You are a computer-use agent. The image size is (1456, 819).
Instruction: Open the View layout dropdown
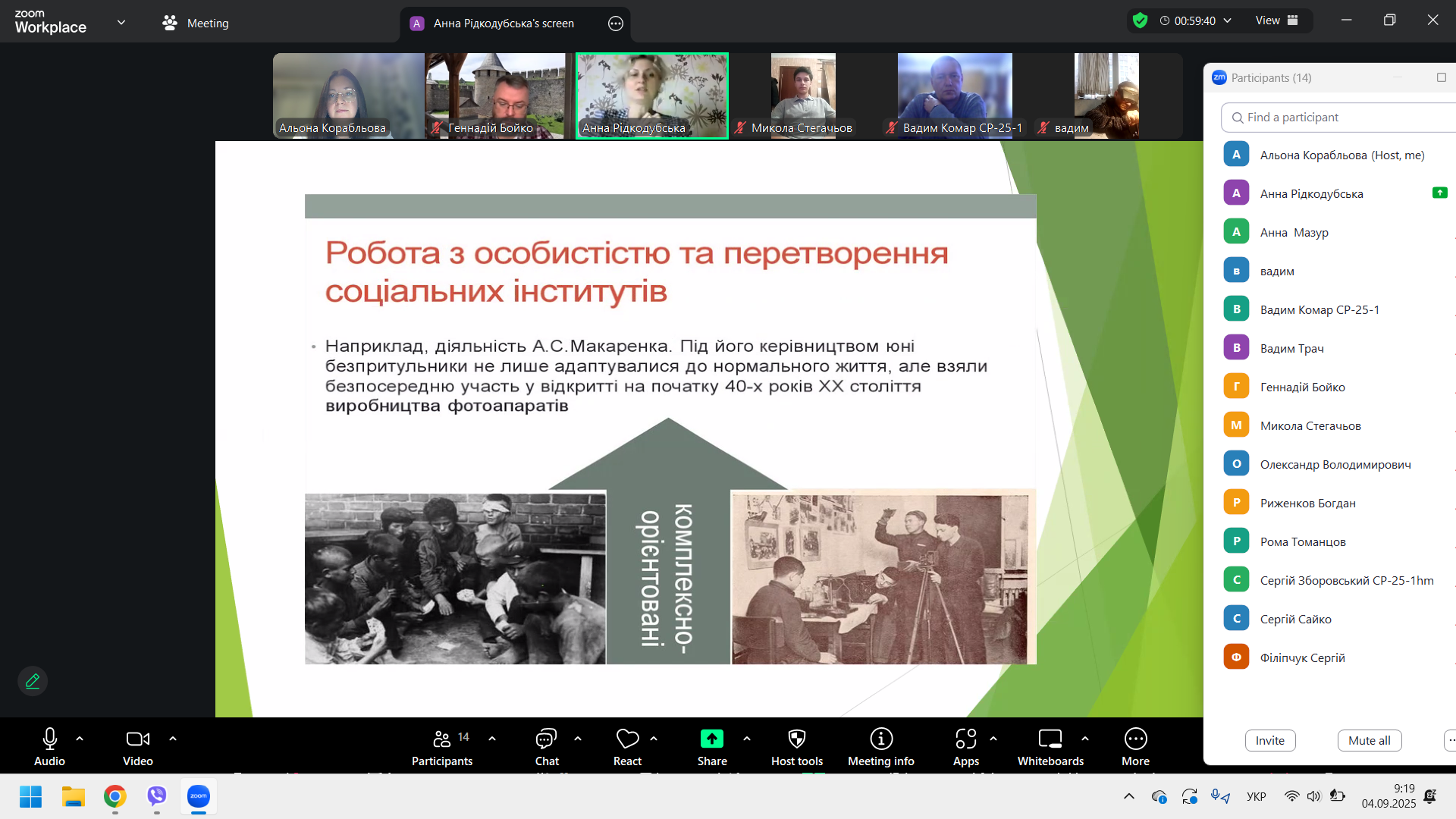pyautogui.click(x=1277, y=20)
